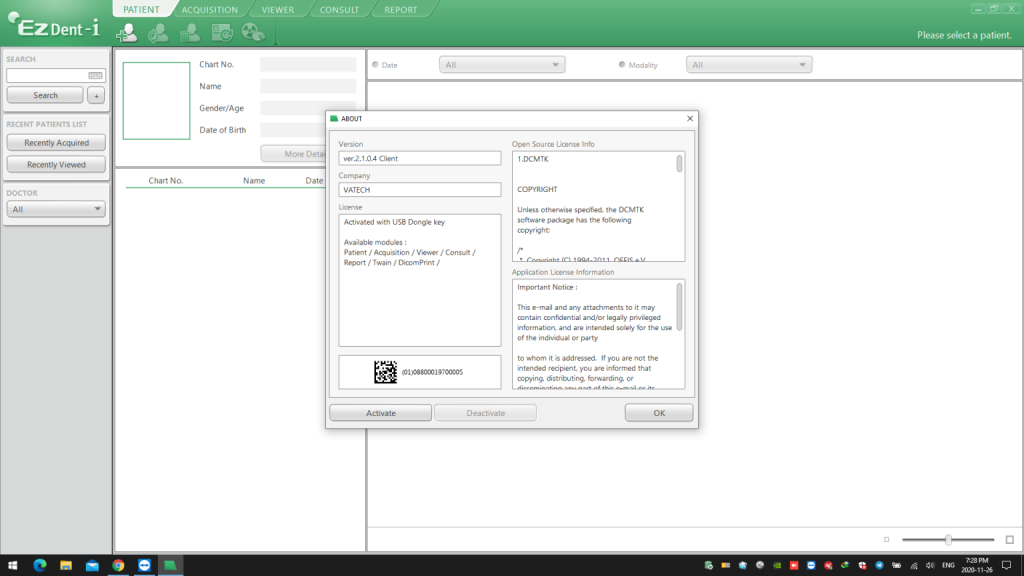Expand the Doctor dropdown
Image resolution: width=1024 pixels, height=576 pixels.
pos(56,209)
